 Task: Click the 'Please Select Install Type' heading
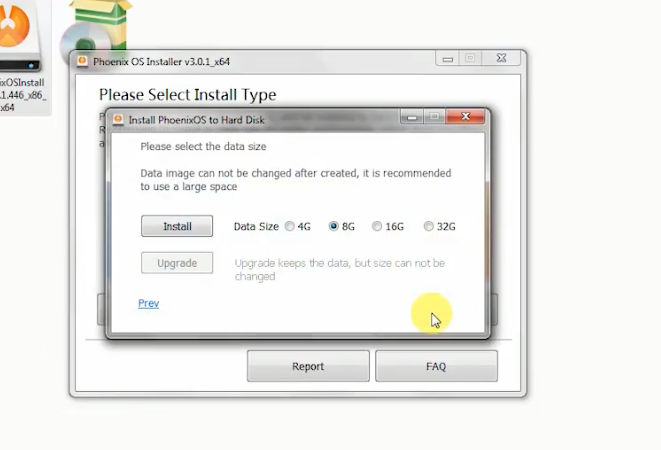(188, 94)
